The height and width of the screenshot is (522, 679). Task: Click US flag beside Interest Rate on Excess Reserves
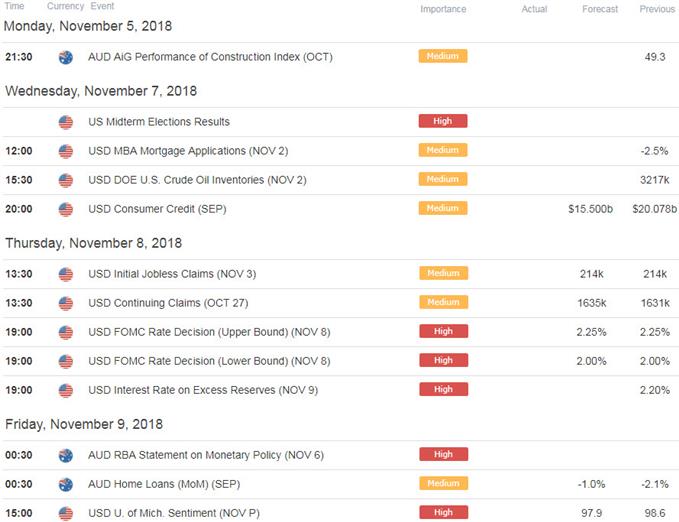(66, 390)
